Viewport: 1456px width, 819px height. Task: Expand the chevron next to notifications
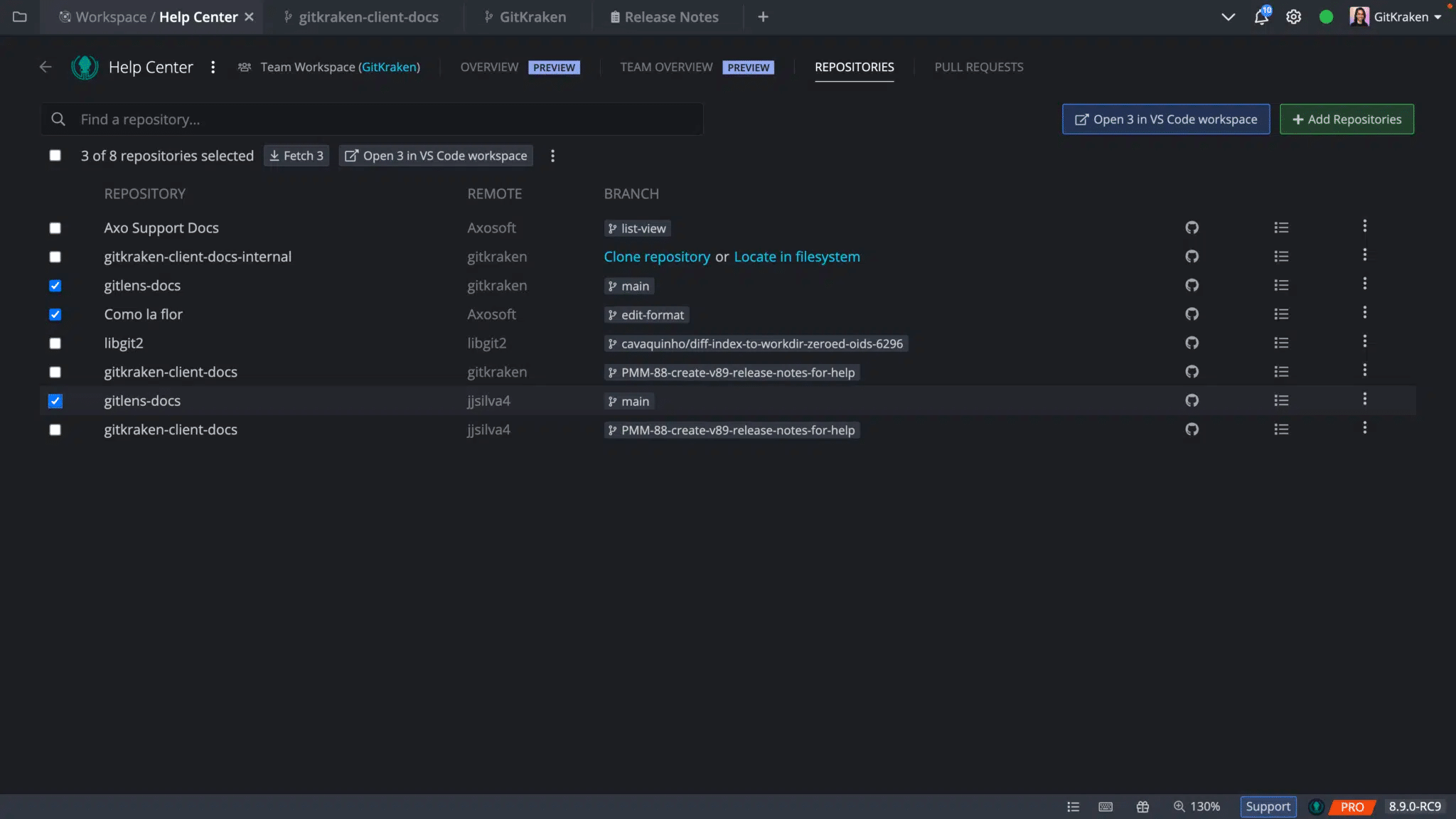click(x=1228, y=16)
